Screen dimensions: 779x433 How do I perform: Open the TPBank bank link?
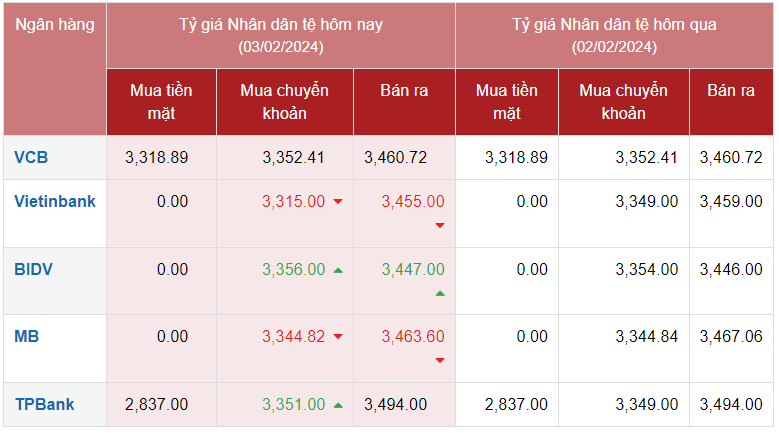[x=44, y=404]
